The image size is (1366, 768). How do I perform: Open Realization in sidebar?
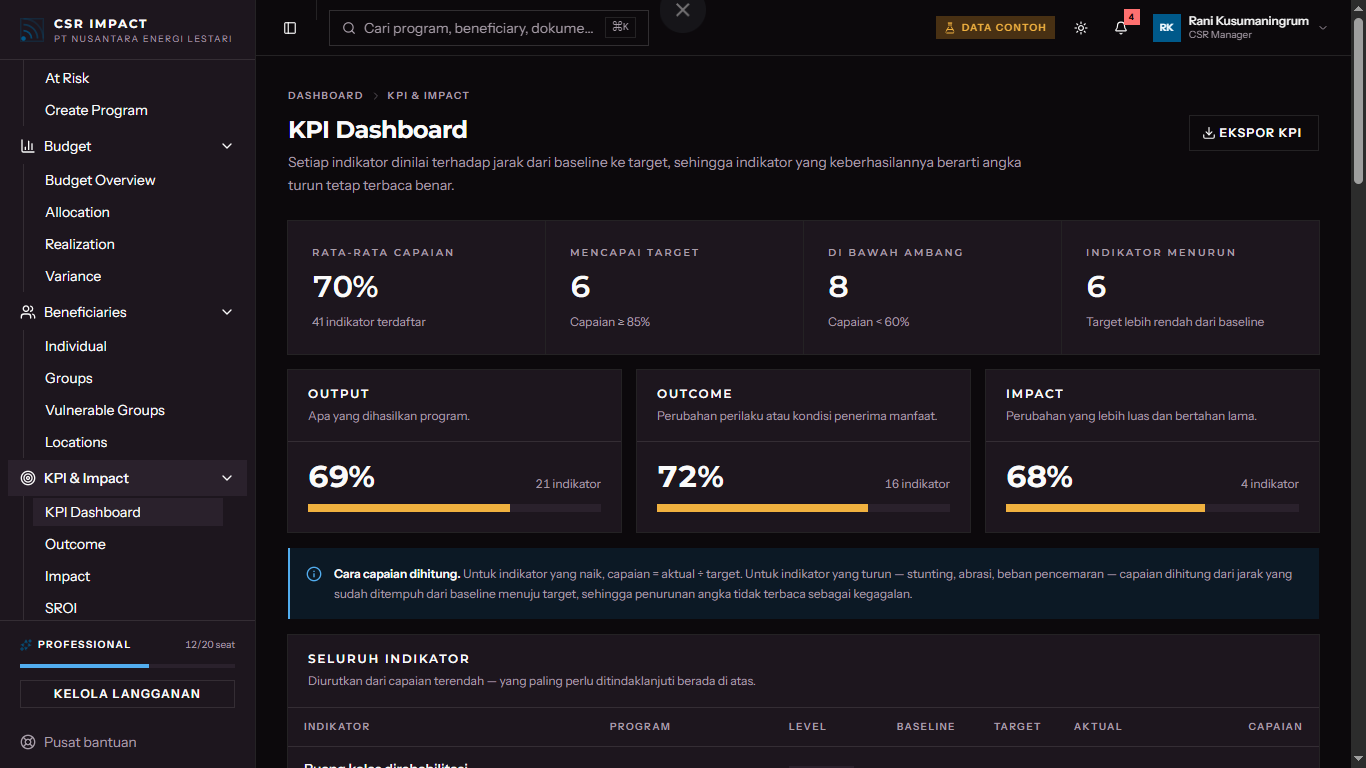[80, 244]
